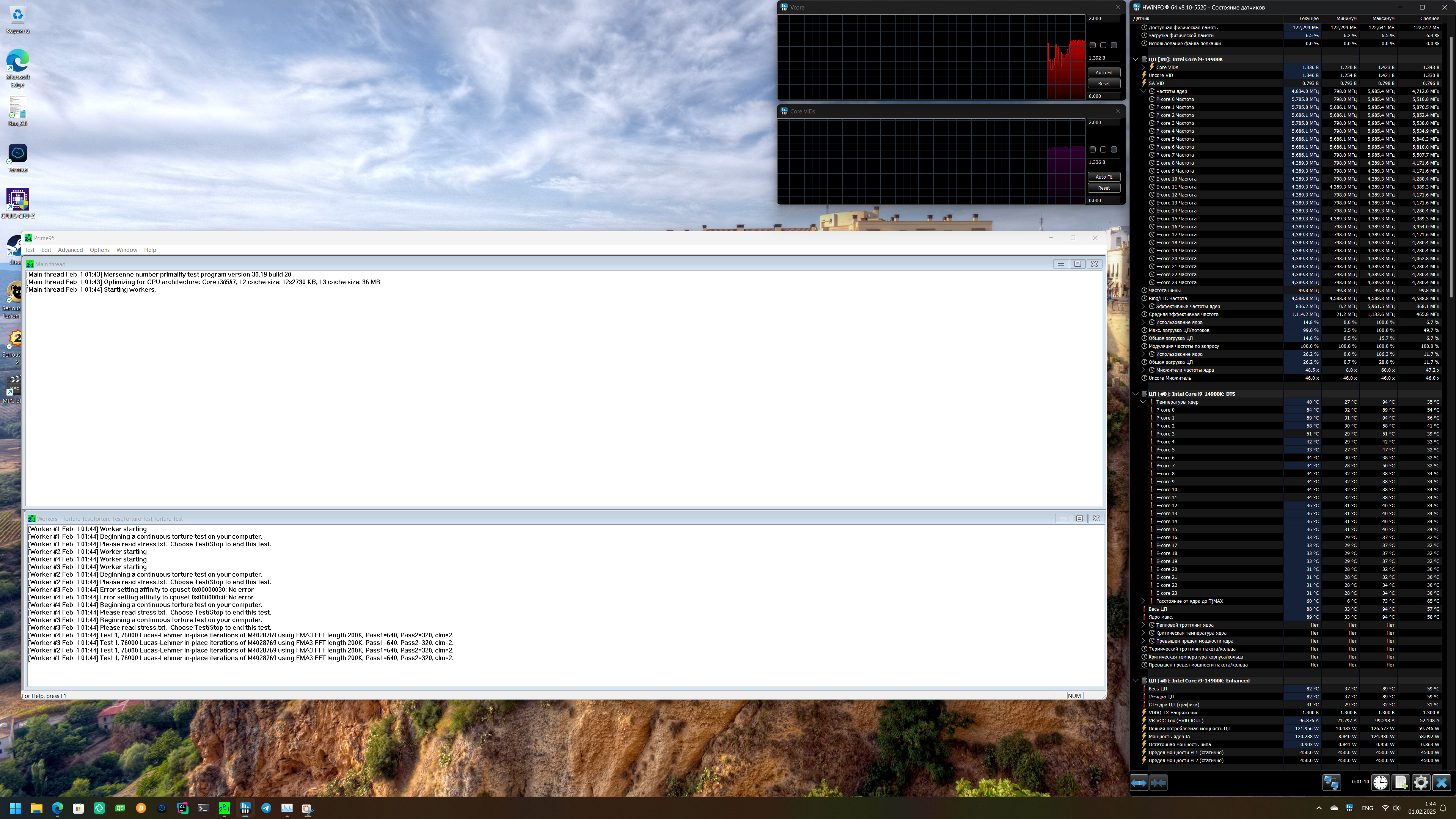The width and height of the screenshot is (1456, 819).
Task: Open the Prime95 Test menu
Action: (x=29, y=250)
